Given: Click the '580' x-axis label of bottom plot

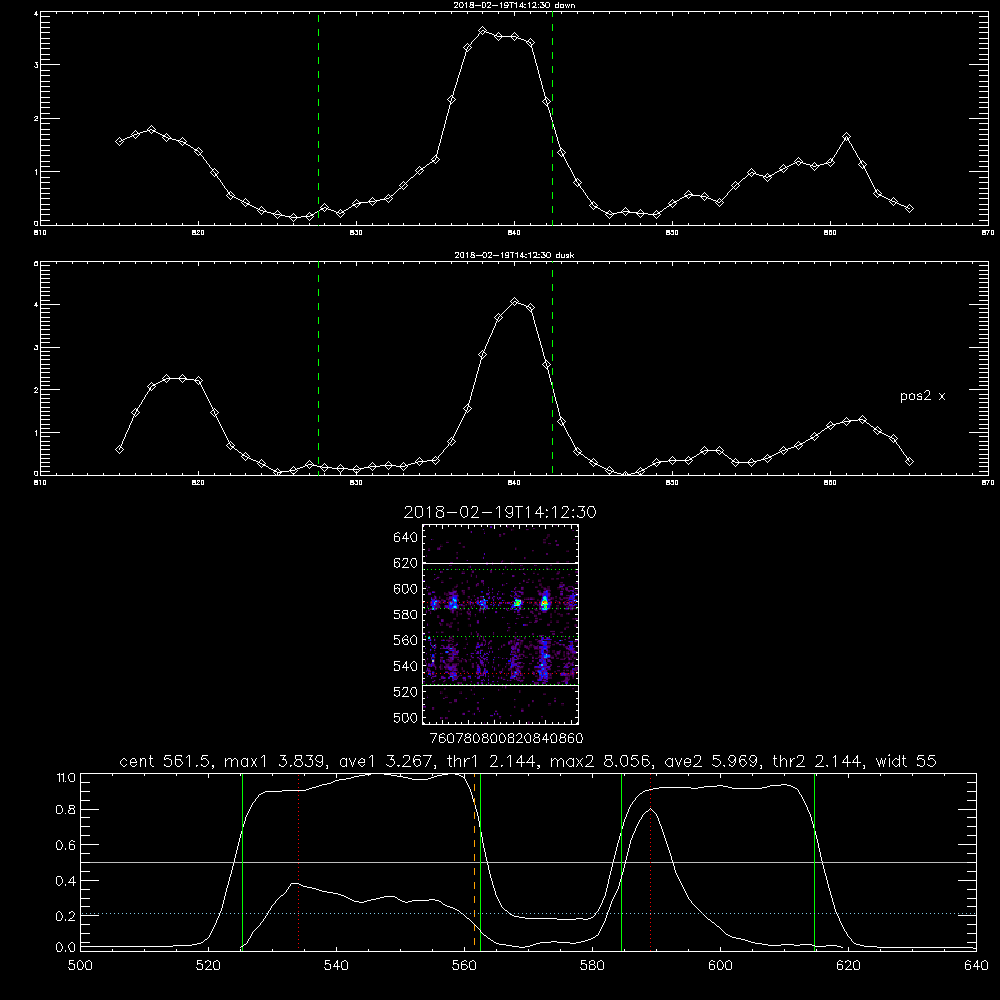Looking at the screenshot, I should [x=592, y=966].
